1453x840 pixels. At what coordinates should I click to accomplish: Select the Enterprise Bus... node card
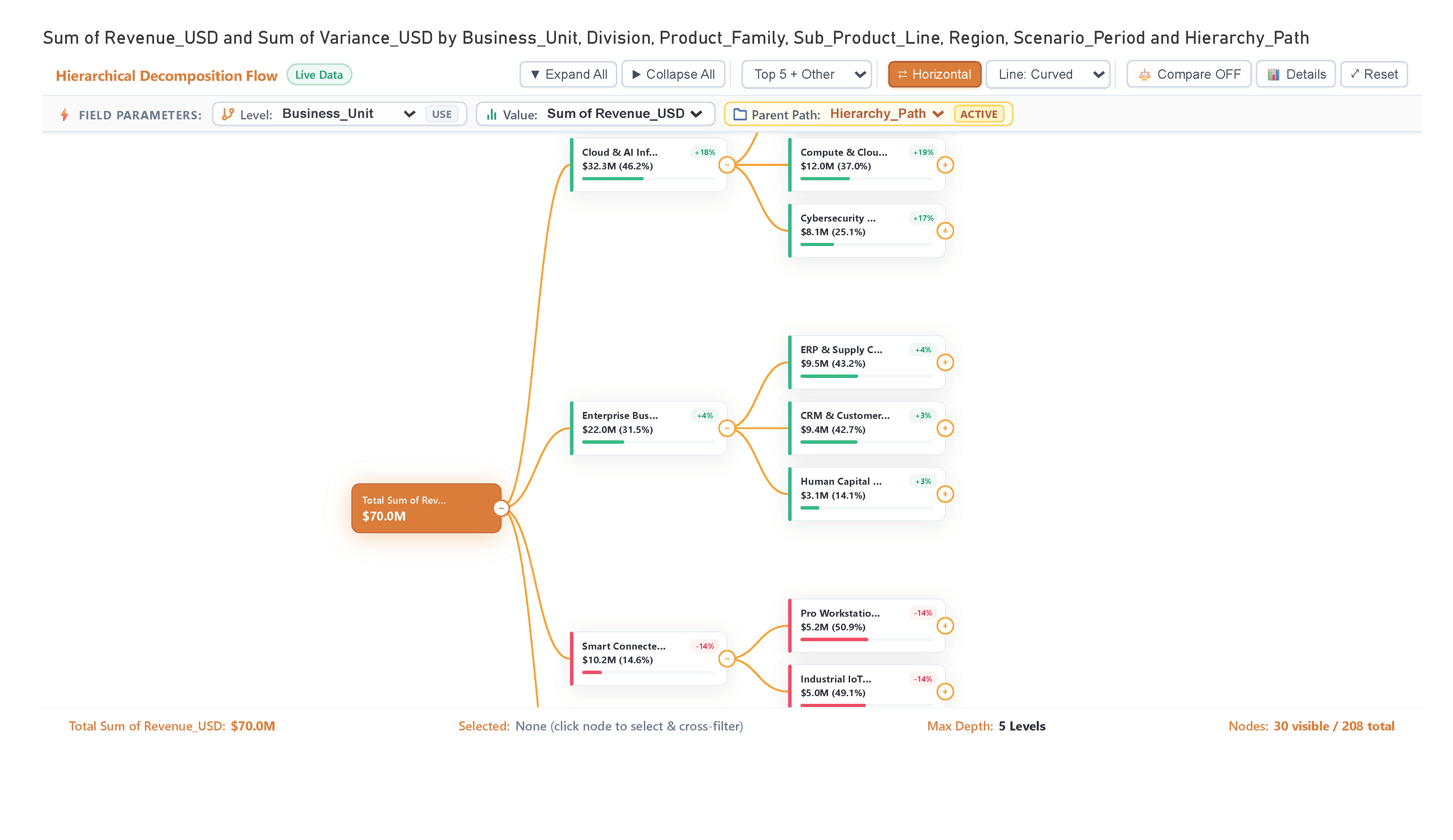click(x=648, y=428)
